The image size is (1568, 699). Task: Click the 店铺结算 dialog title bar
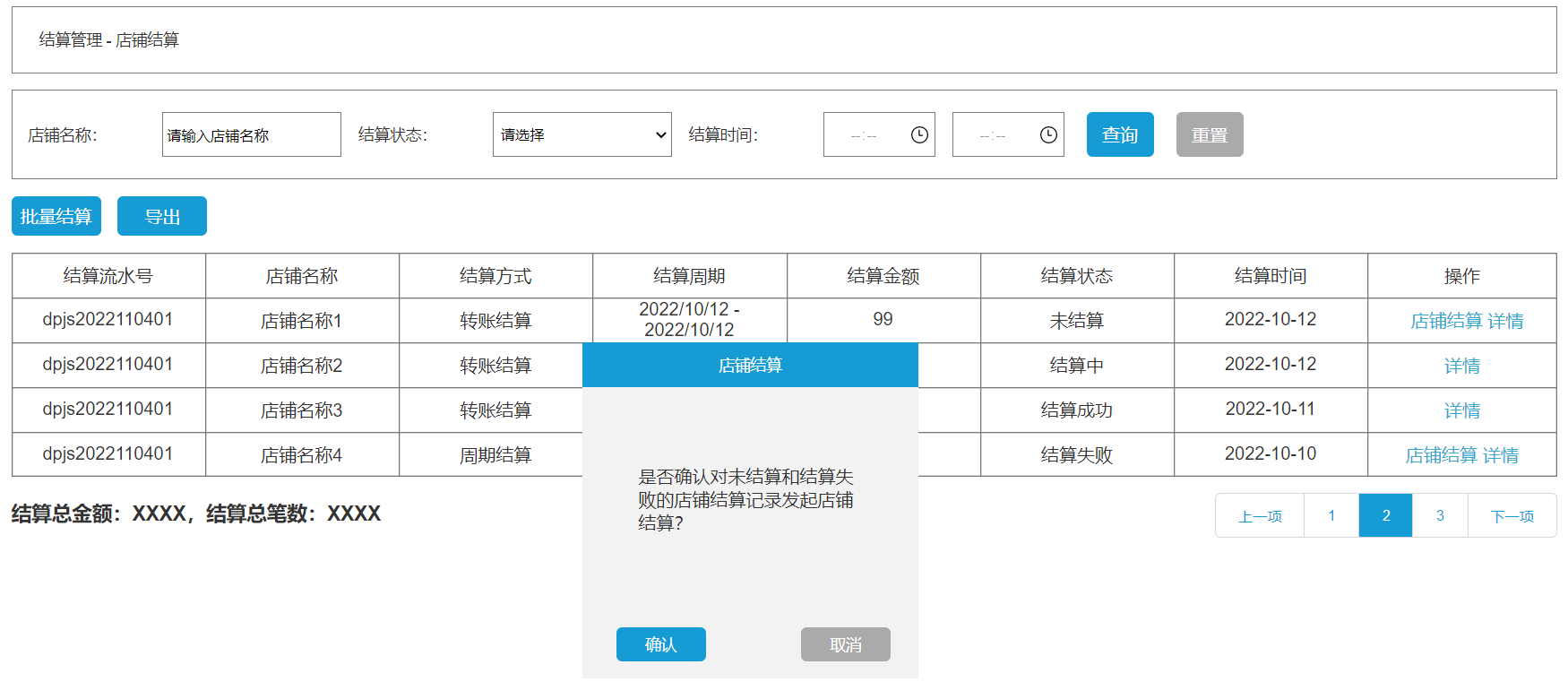[x=750, y=365]
